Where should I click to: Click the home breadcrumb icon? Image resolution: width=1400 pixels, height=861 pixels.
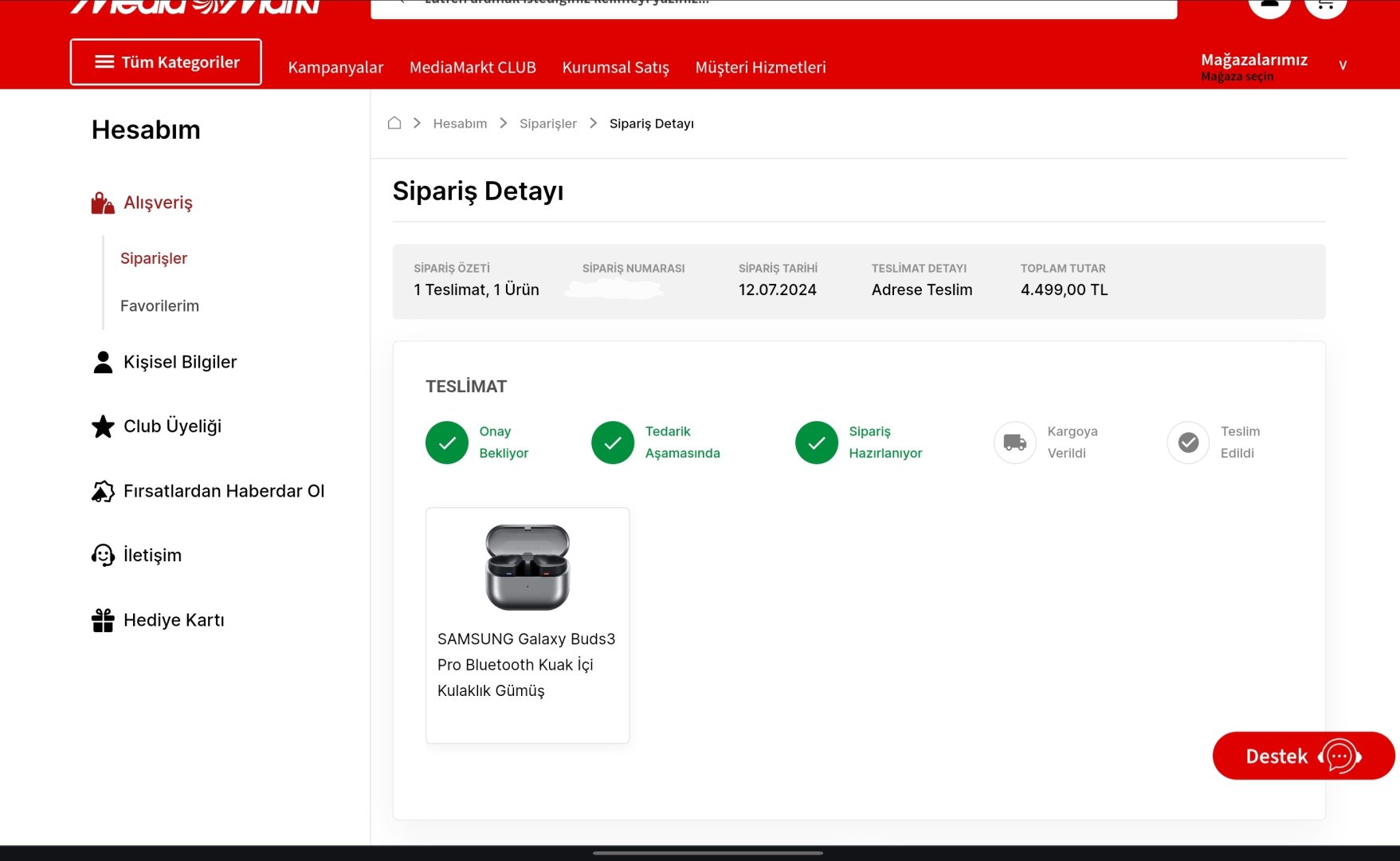pos(394,123)
